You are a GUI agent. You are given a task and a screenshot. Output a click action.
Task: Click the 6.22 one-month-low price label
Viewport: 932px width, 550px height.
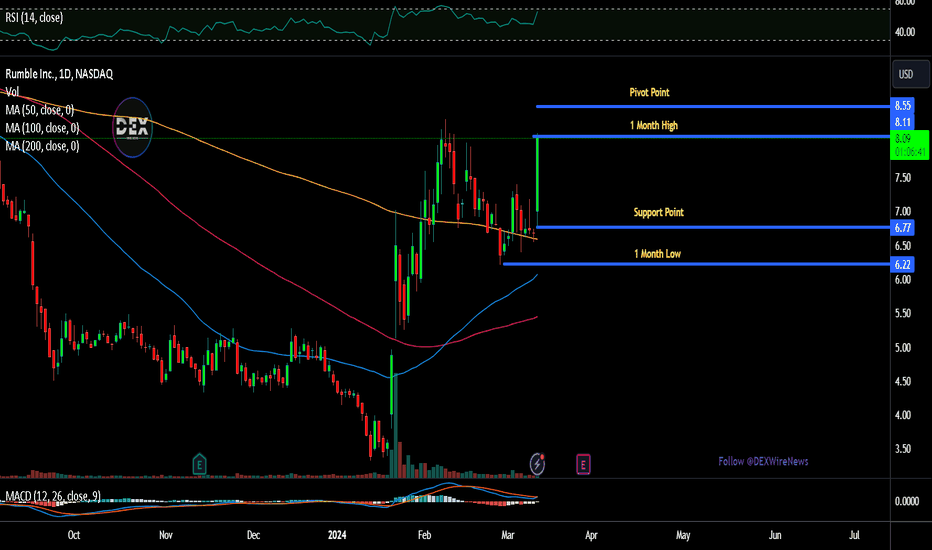pos(902,265)
